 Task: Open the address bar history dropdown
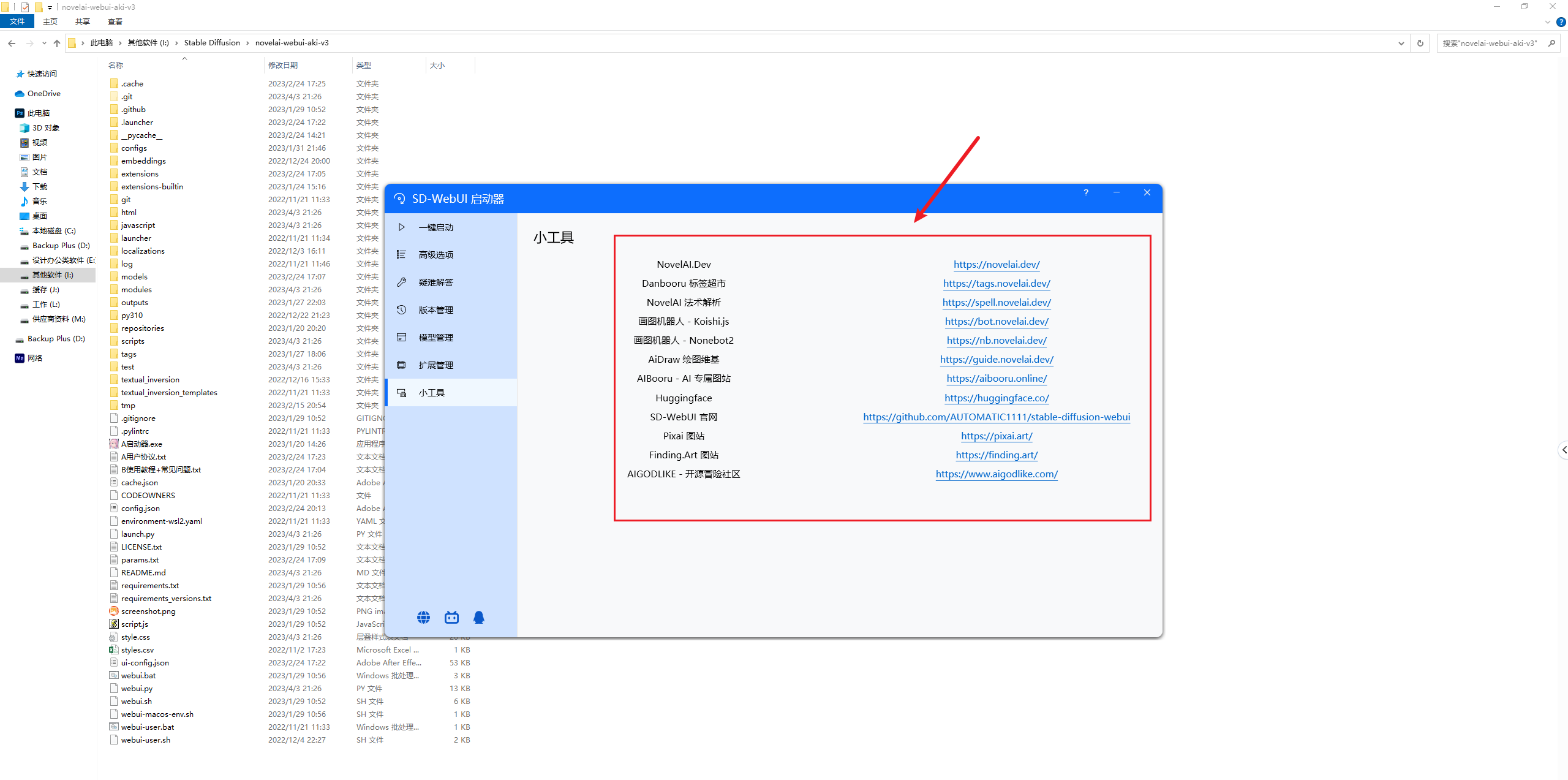tap(1401, 43)
